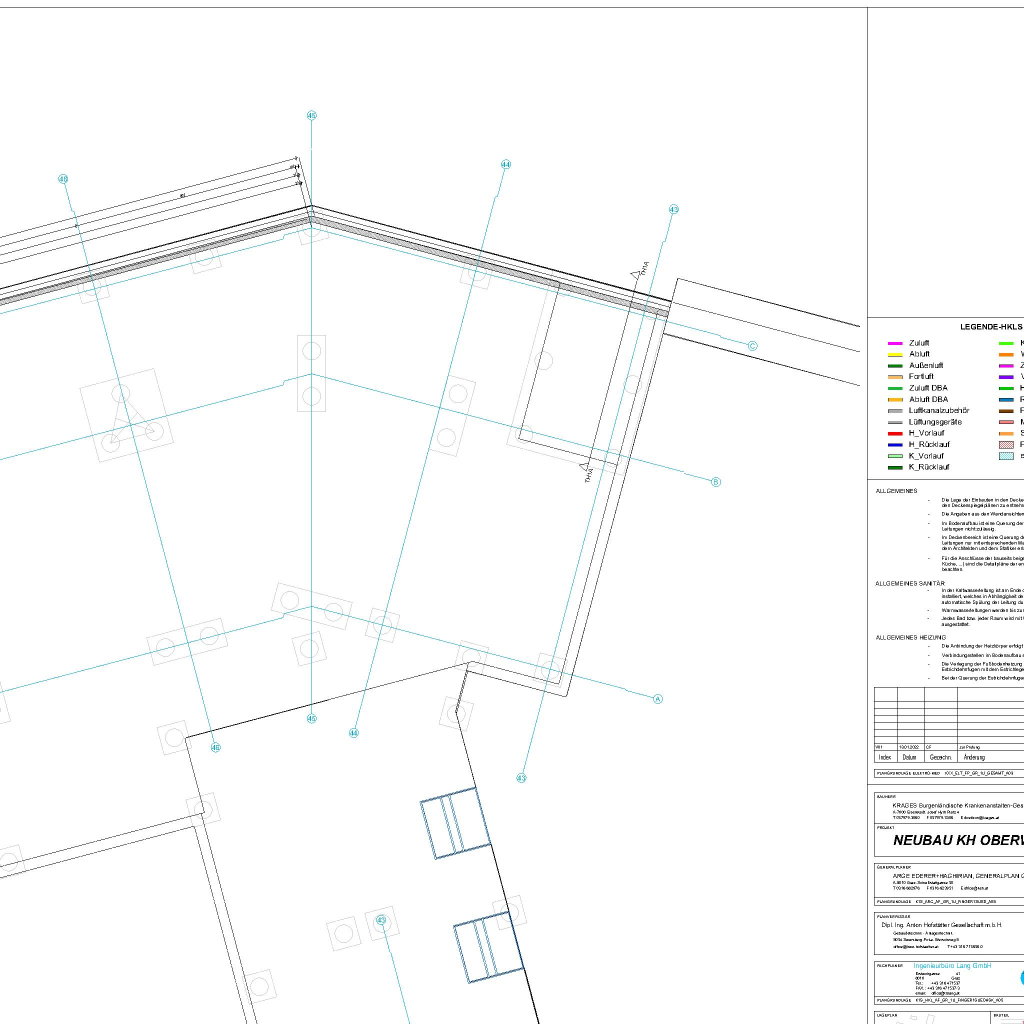Select grid axis bubble 45 at top
The image size is (1024, 1024).
(311, 116)
